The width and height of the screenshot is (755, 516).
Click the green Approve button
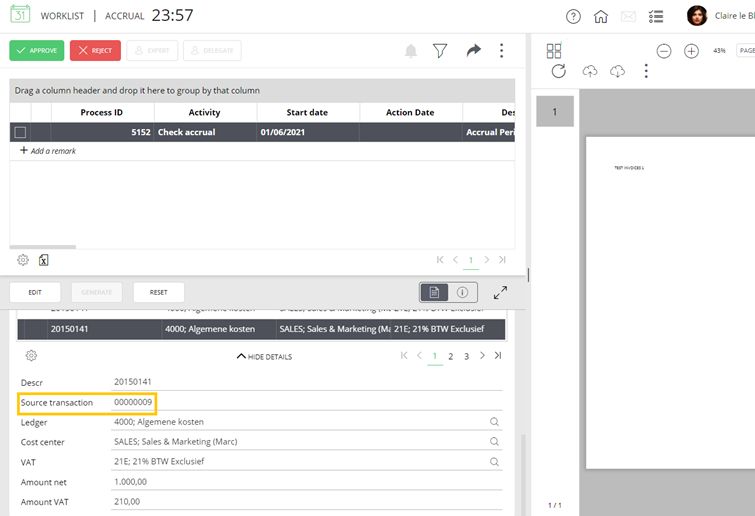pos(37,50)
